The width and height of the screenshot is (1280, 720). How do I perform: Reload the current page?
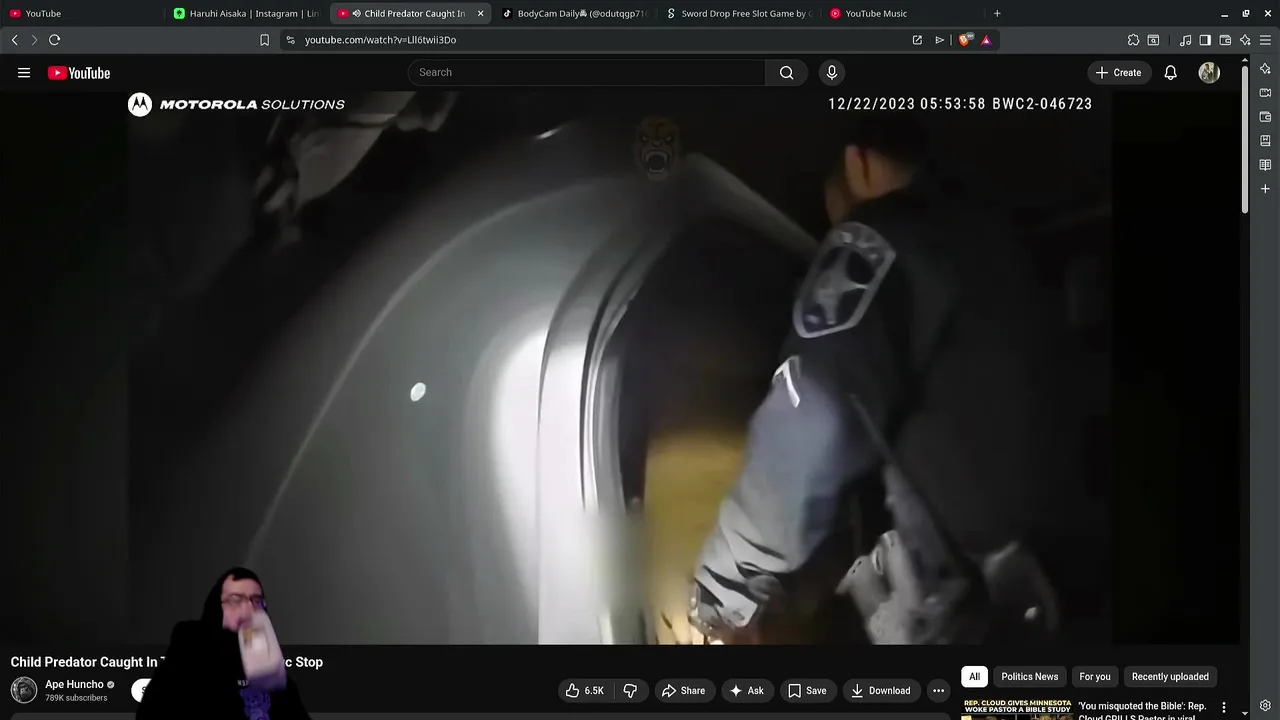55,40
